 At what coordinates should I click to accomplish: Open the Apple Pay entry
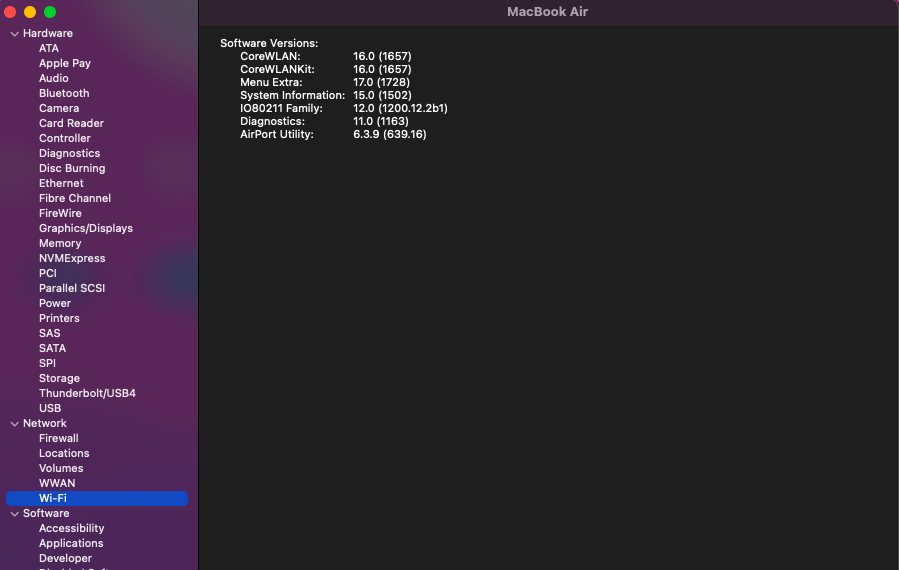65,63
